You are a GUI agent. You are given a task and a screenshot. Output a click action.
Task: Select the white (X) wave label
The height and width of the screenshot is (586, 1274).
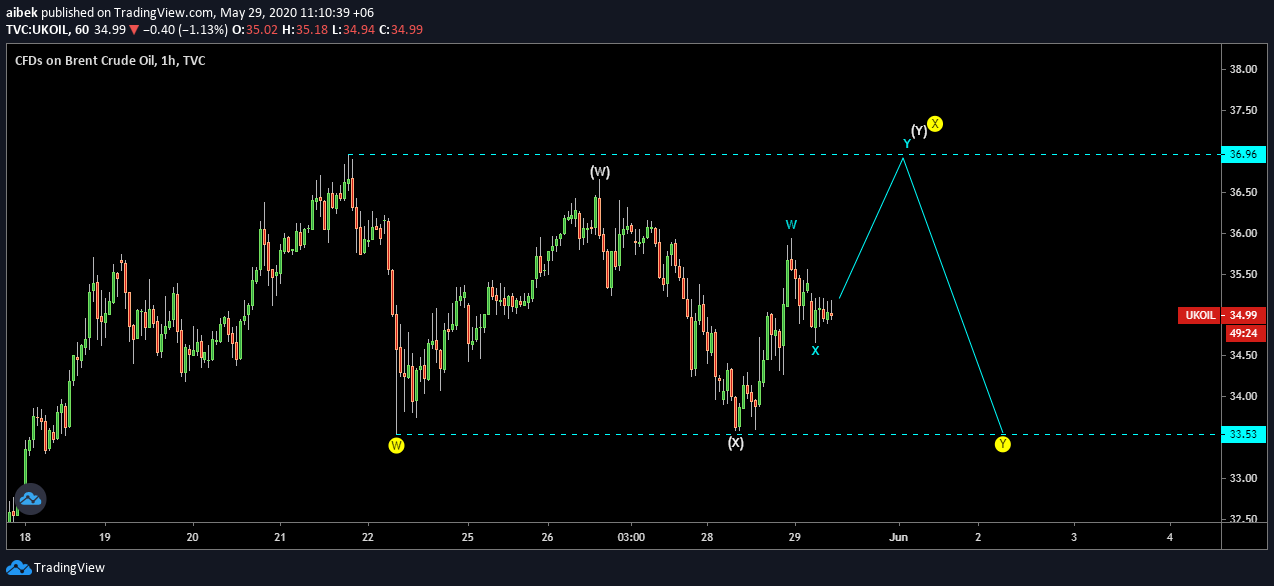pyautogui.click(x=735, y=443)
